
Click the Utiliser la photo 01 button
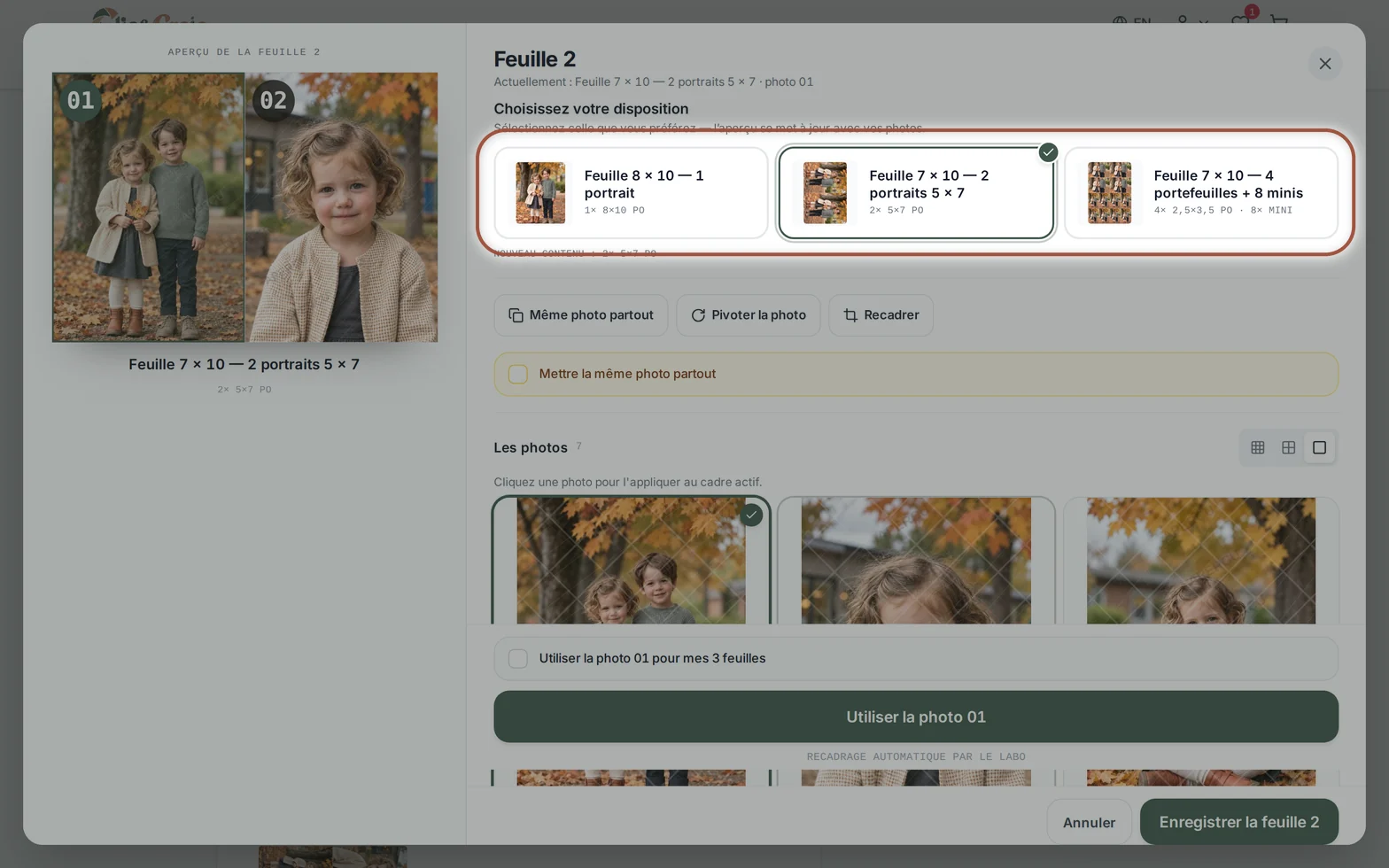click(x=916, y=717)
